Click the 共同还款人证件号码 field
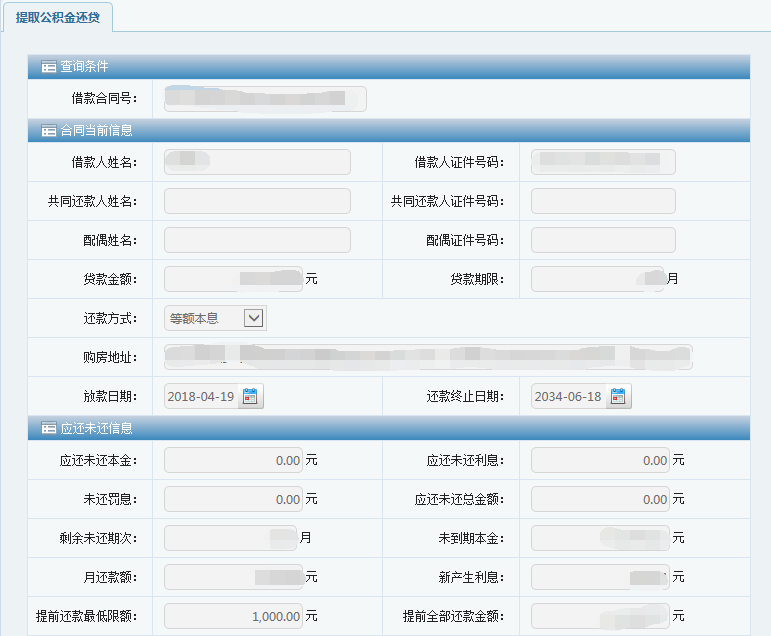 pos(603,201)
